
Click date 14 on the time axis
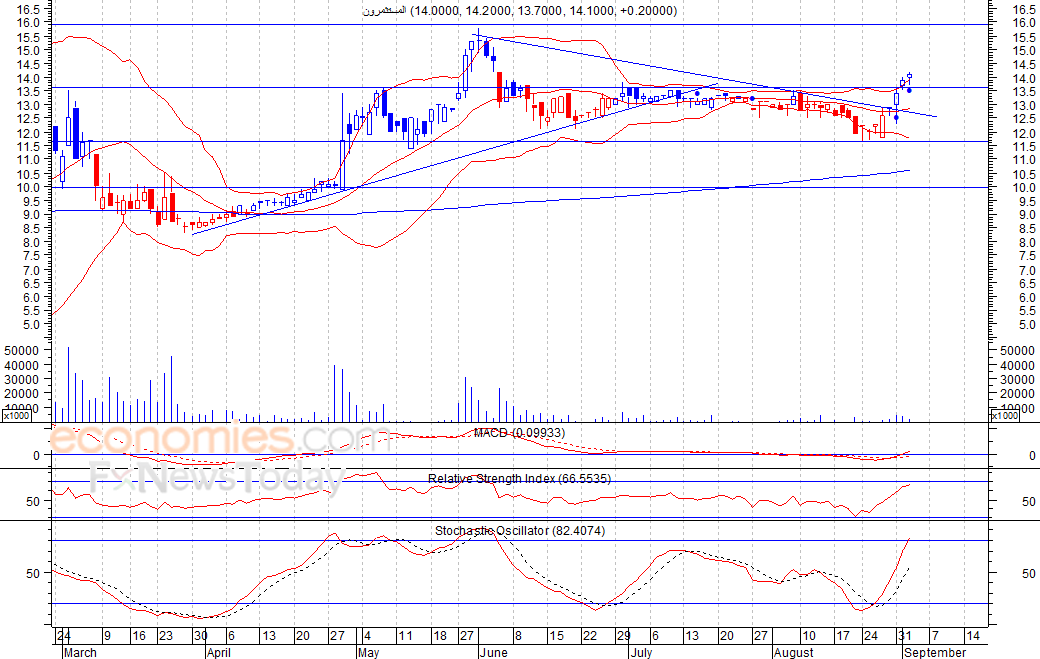point(972,636)
